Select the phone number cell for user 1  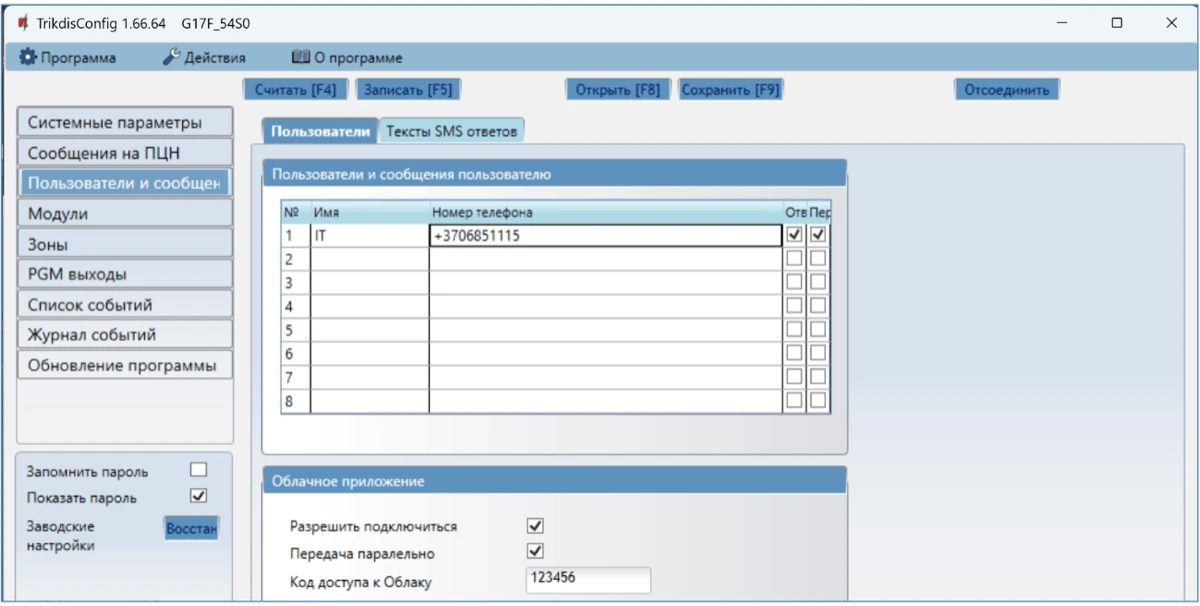click(x=605, y=236)
